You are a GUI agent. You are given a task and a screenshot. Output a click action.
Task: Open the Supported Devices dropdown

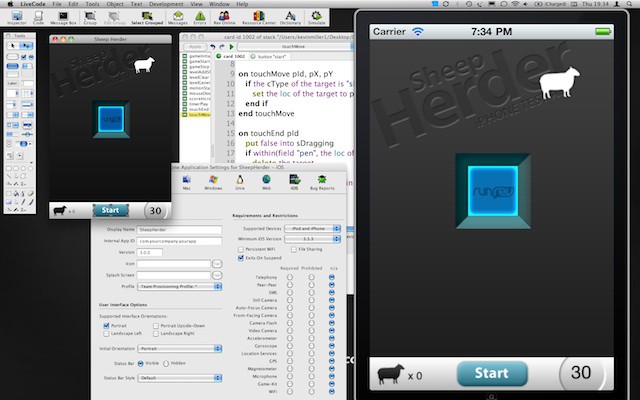[x=313, y=229]
